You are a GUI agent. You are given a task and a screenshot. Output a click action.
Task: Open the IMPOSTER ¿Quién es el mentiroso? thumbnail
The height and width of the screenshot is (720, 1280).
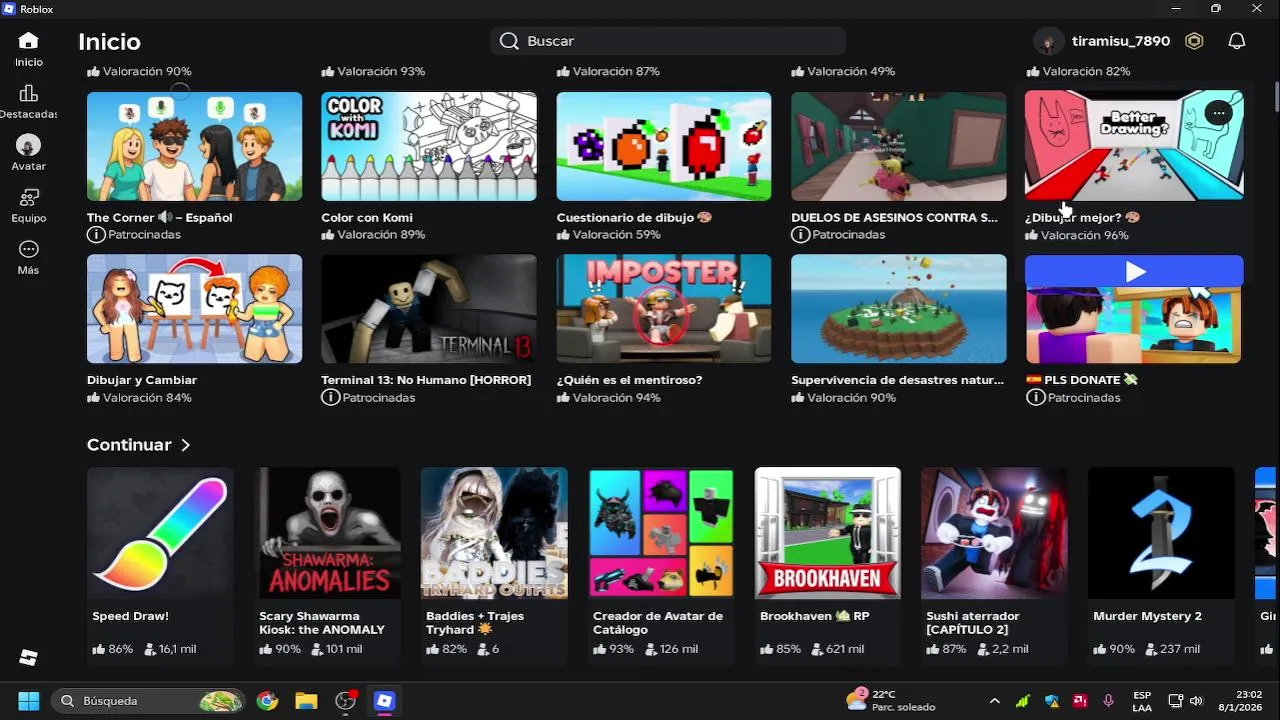[x=664, y=309]
